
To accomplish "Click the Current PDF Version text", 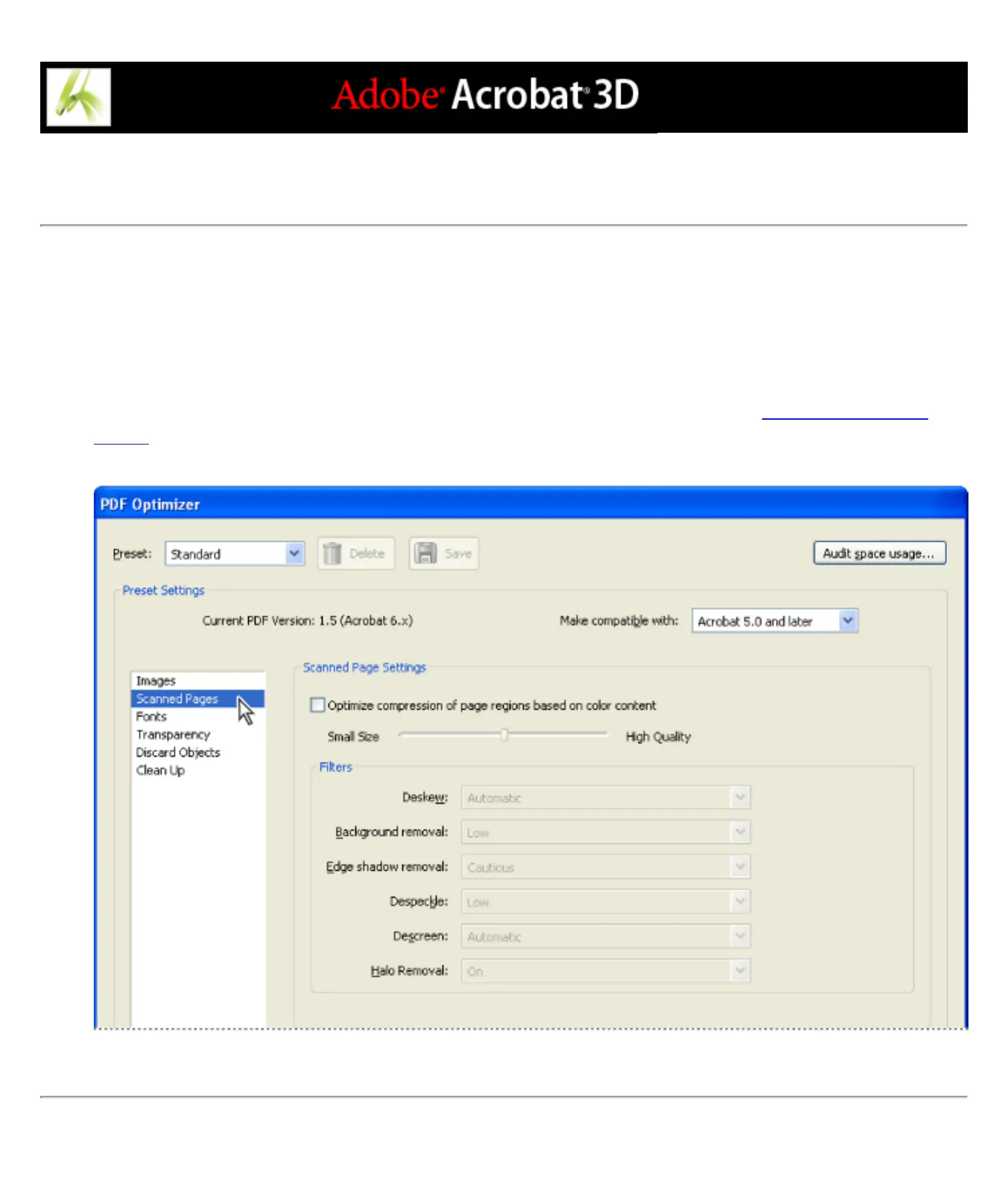I will 308,621.
